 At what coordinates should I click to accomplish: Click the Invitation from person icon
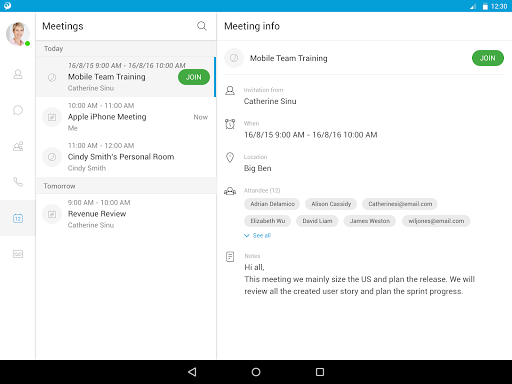tap(230, 90)
